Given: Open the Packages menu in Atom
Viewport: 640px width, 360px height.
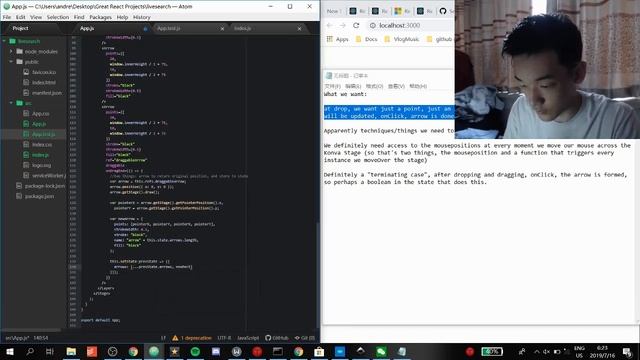Looking at the screenshot, I should coord(100,17).
